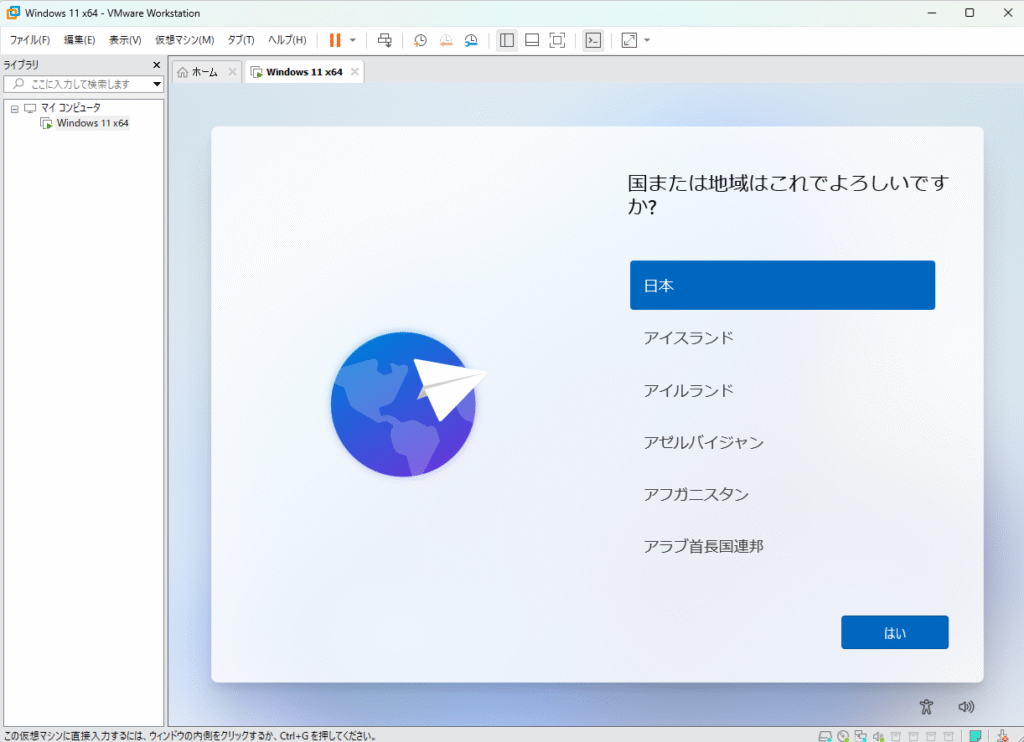1024x742 pixels.
Task: Open the library search filter dropdown arrow
Action: click(x=157, y=84)
